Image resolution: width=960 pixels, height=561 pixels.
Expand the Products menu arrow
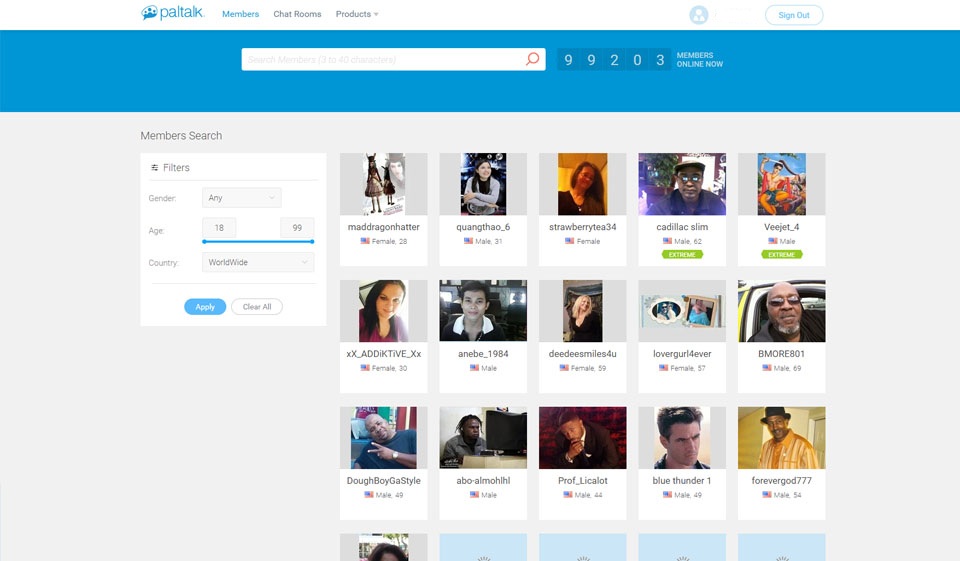[x=376, y=15]
